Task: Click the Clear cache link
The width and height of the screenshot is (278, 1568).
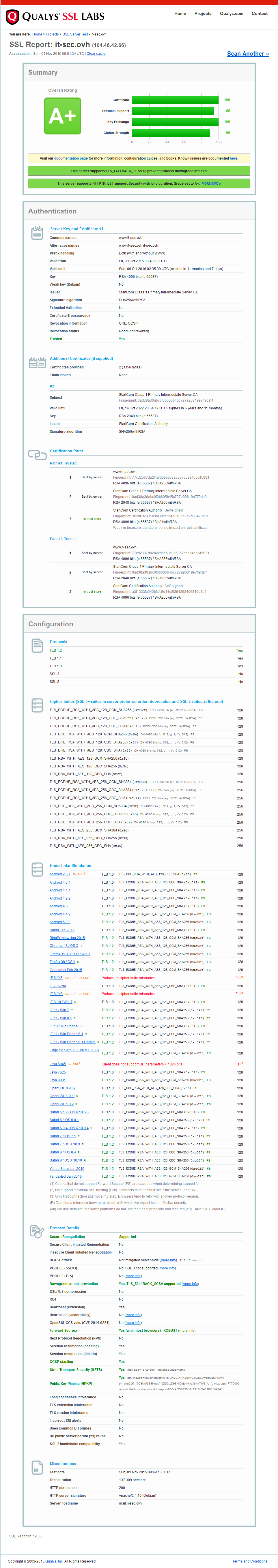Action: pyautogui.click(x=96, y=54)
